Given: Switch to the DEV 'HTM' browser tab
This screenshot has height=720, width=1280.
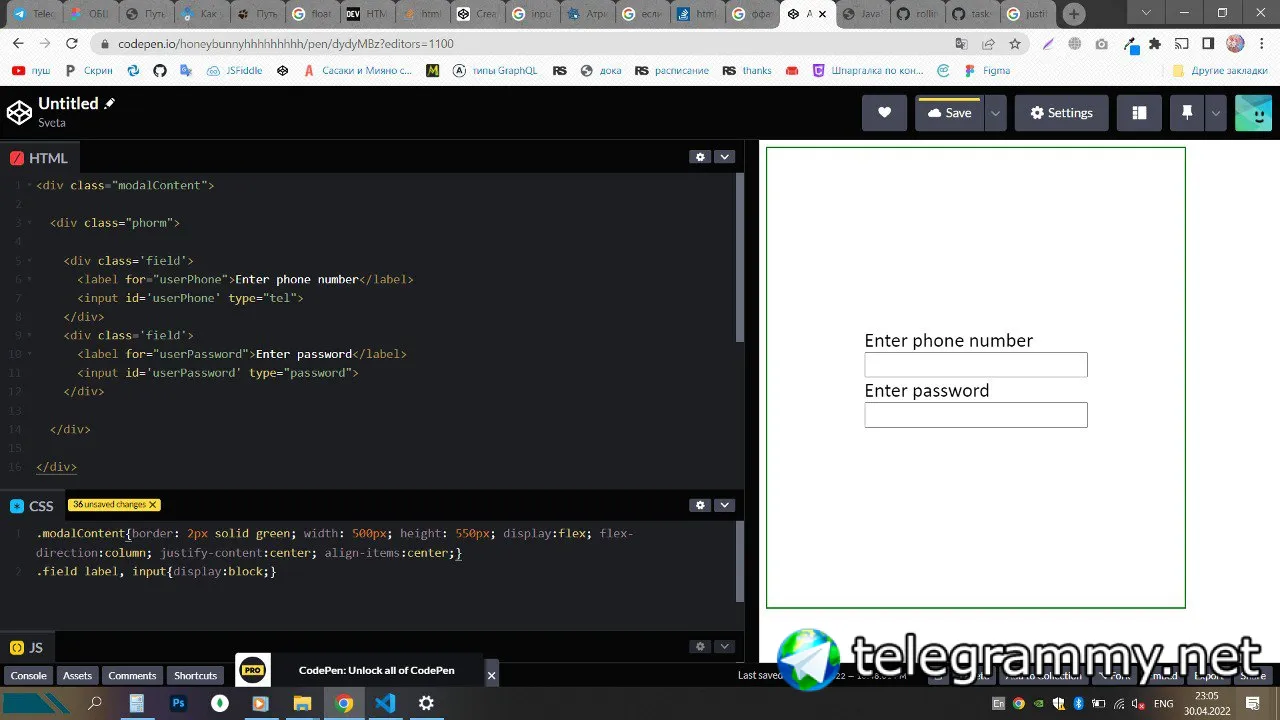Looking at the screenshot, I should (x=366, y=14).
